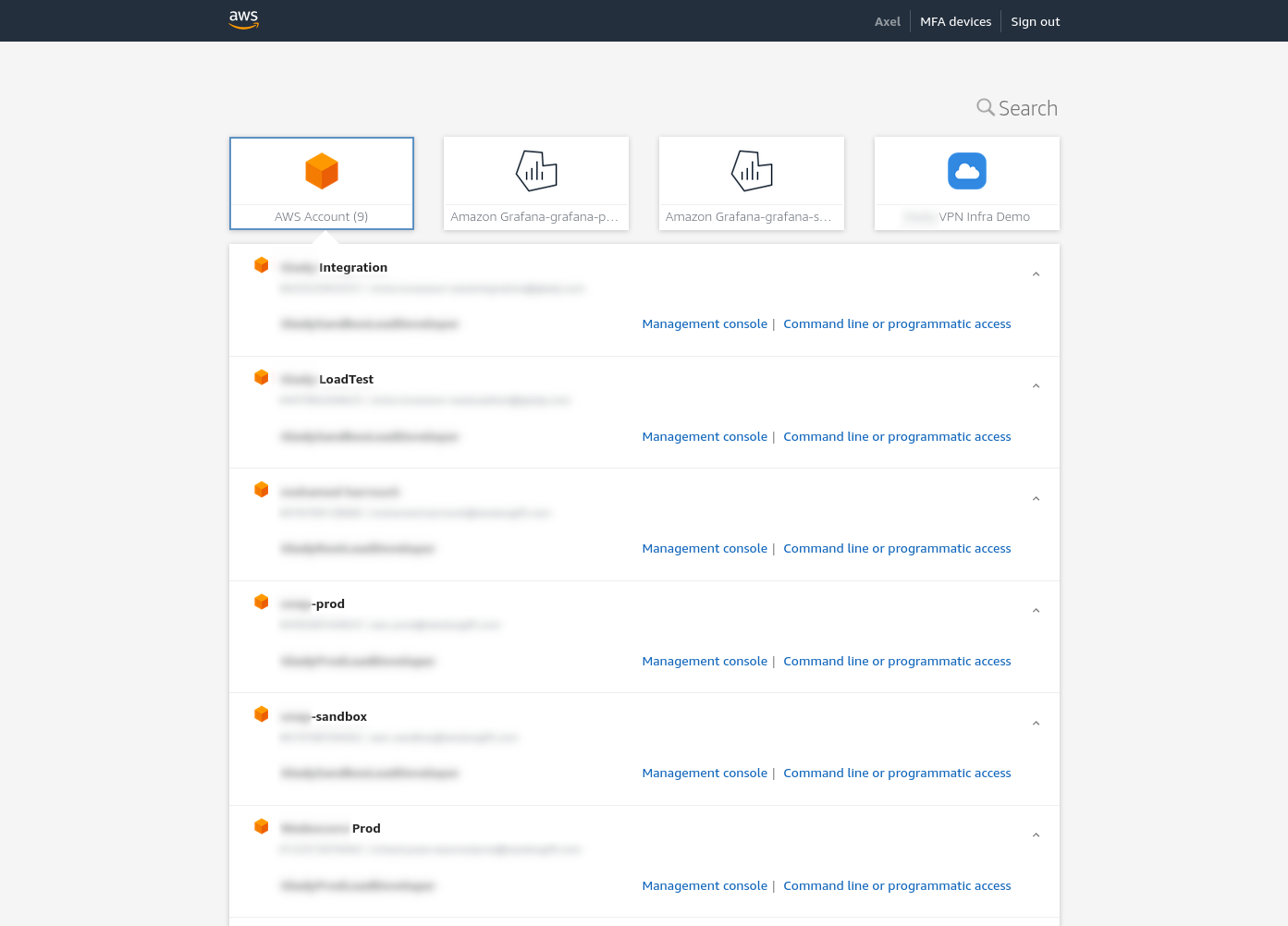This screenshot has width=1288, height=926.
Task: Collapse the -prod account row
Action: click(1036, 611)
